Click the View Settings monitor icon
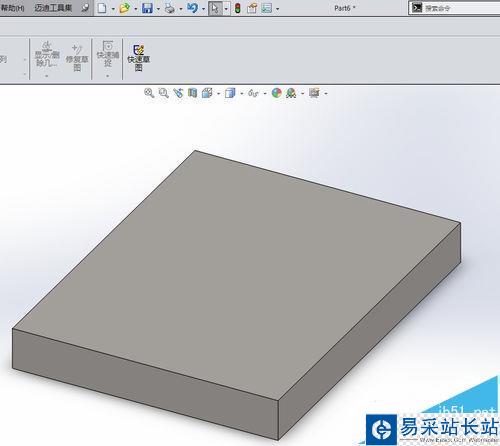The image size is (500, 446). tap(314, 93)
